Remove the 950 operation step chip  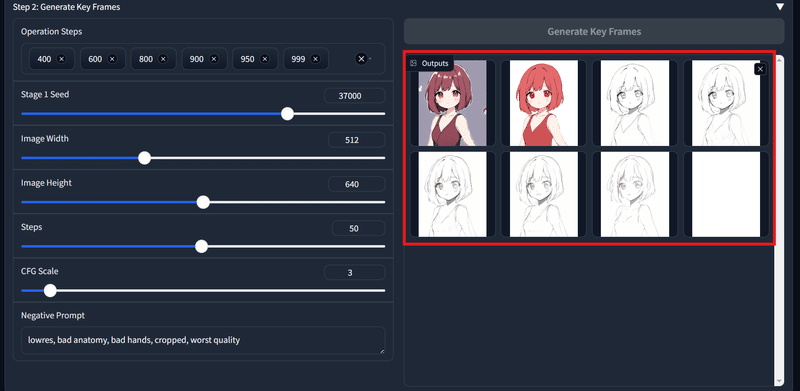(264, 59)
